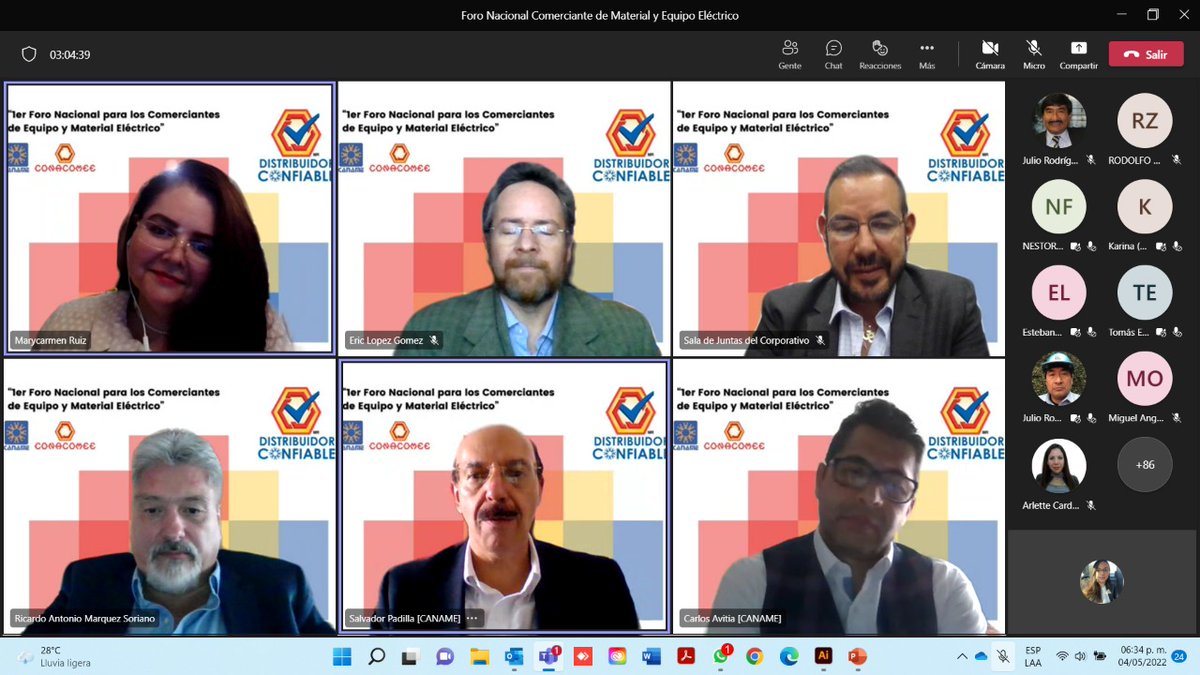The image size is (1200, 675).
Task: Open taskbar Search
Action: [x=376, y=656]
